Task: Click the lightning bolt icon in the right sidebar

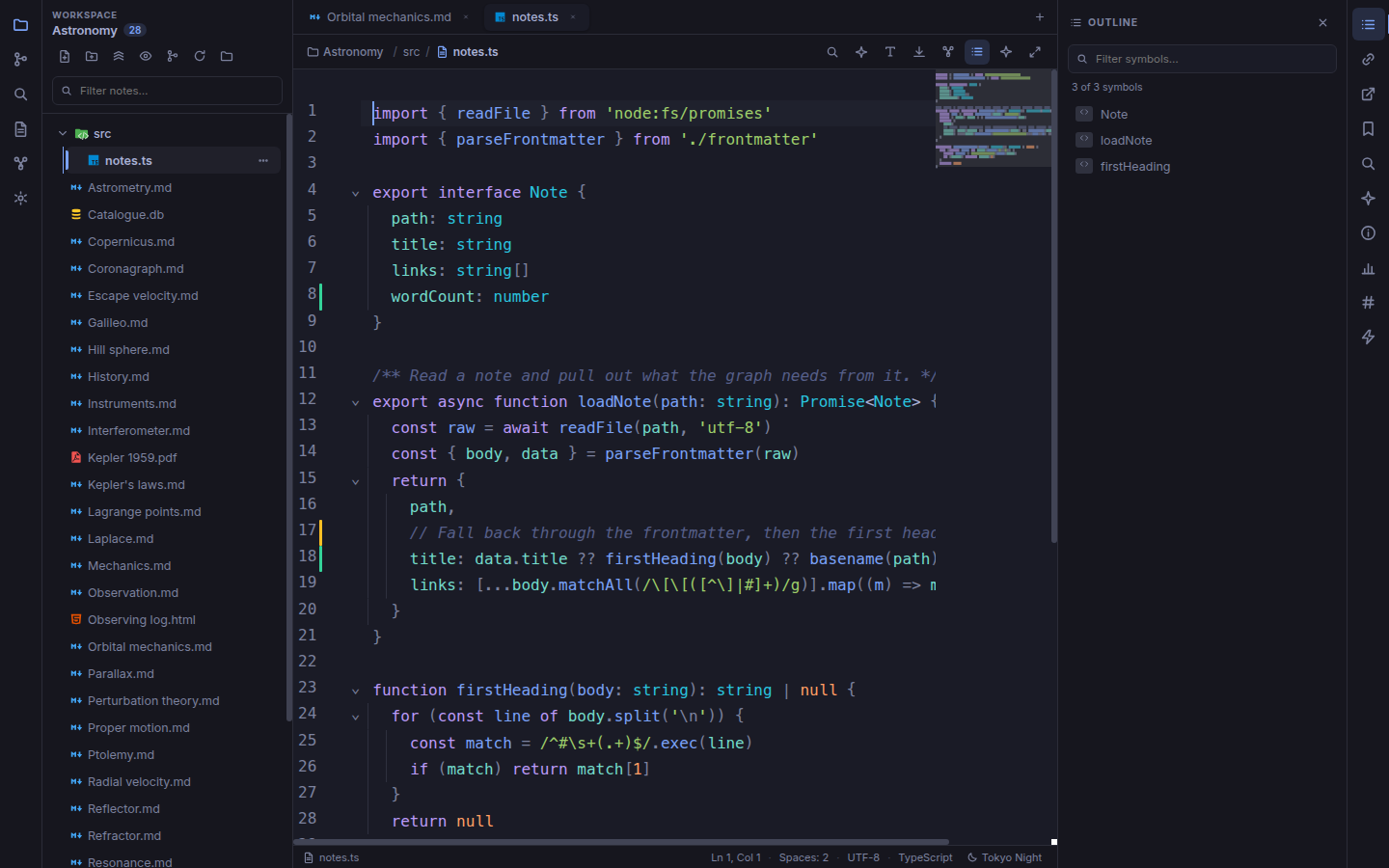Action: point(1368,338)
